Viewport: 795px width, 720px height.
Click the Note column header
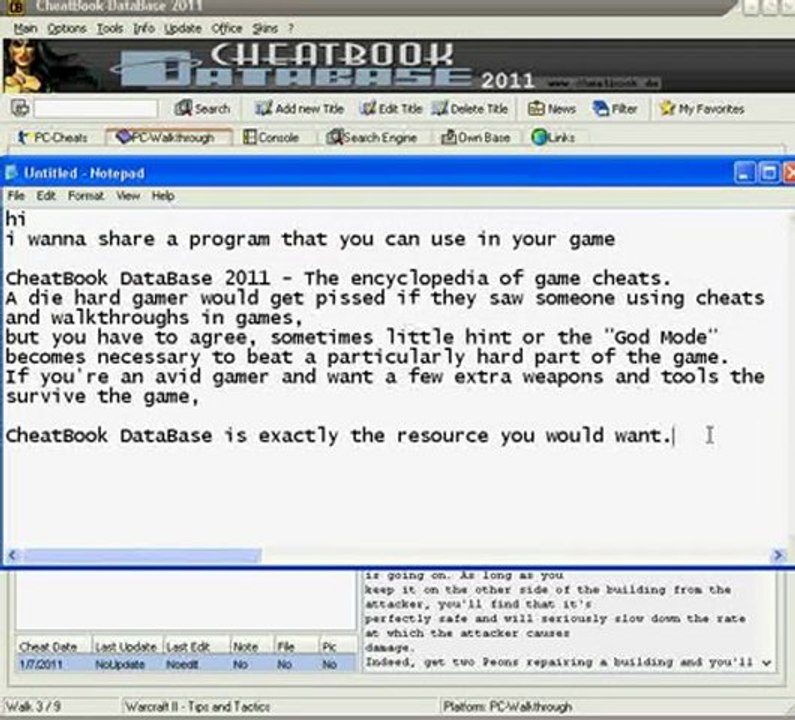[x=251, y=646]
